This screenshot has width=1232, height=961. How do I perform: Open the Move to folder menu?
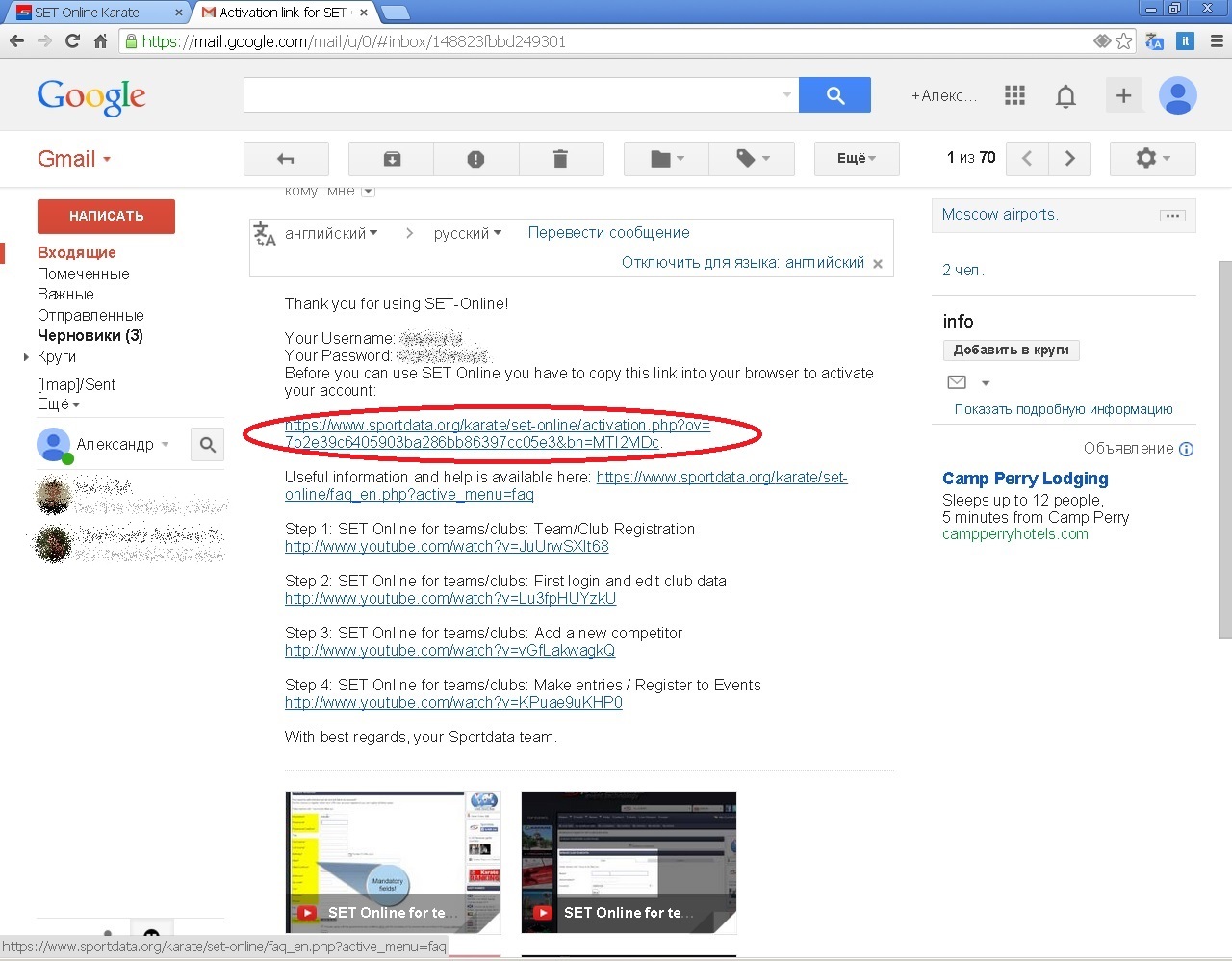[x=666, y=159]
